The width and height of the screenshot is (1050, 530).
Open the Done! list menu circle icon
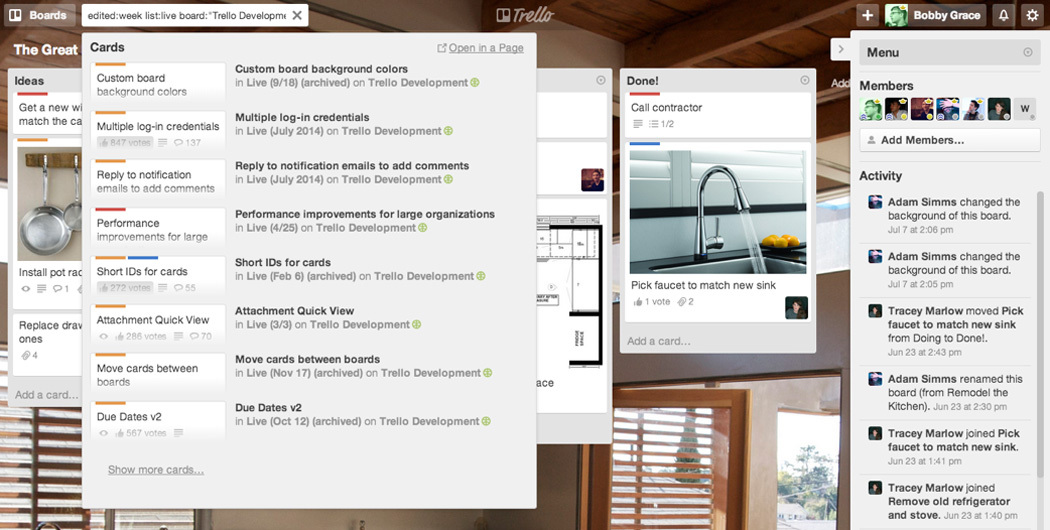[x=804, y=80]
